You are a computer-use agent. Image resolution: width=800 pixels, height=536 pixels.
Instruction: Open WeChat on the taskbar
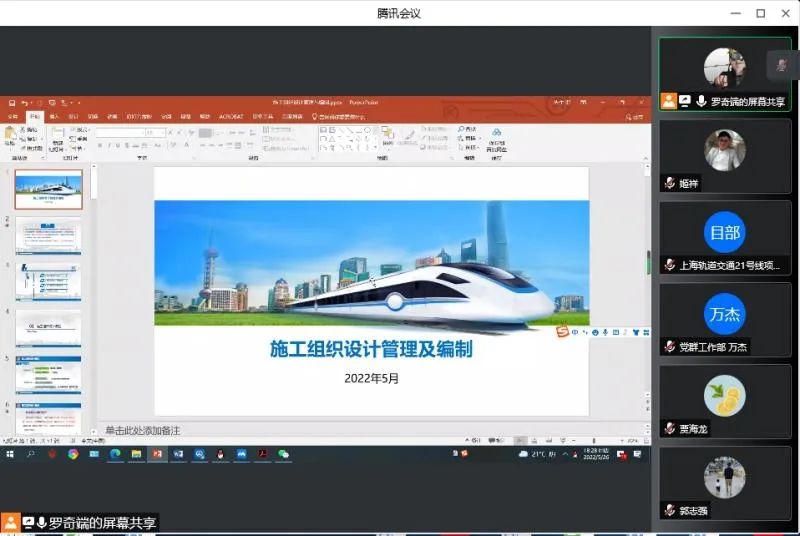[284, 454]
